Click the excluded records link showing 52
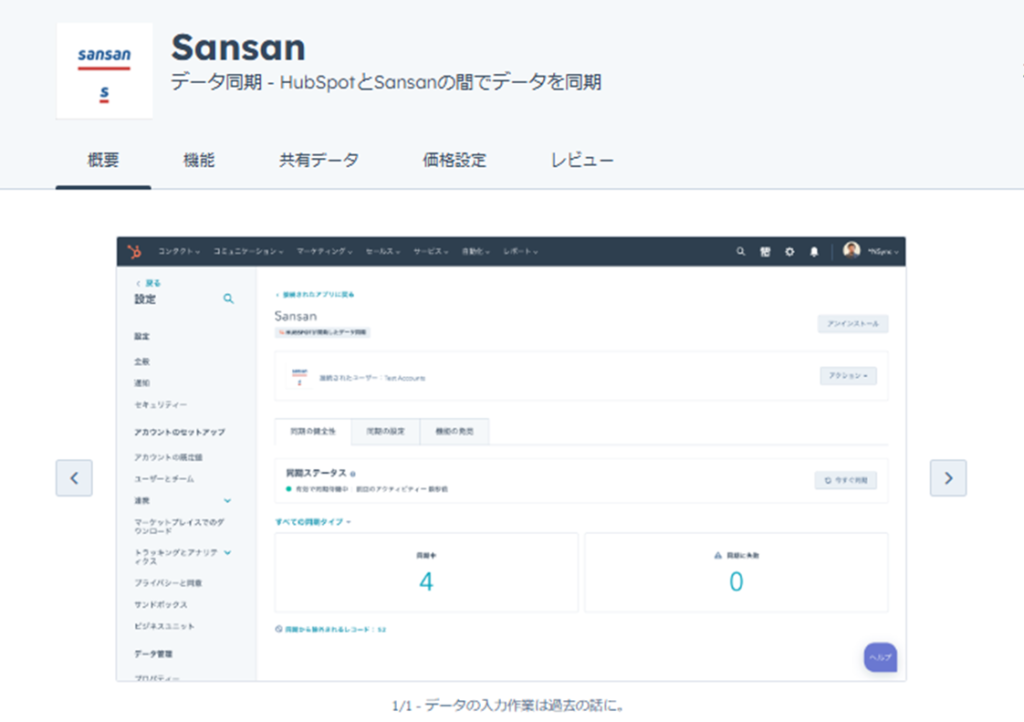Image resolution: width=1024 pixels, height=722 pixels. click(x=330, y=629)
